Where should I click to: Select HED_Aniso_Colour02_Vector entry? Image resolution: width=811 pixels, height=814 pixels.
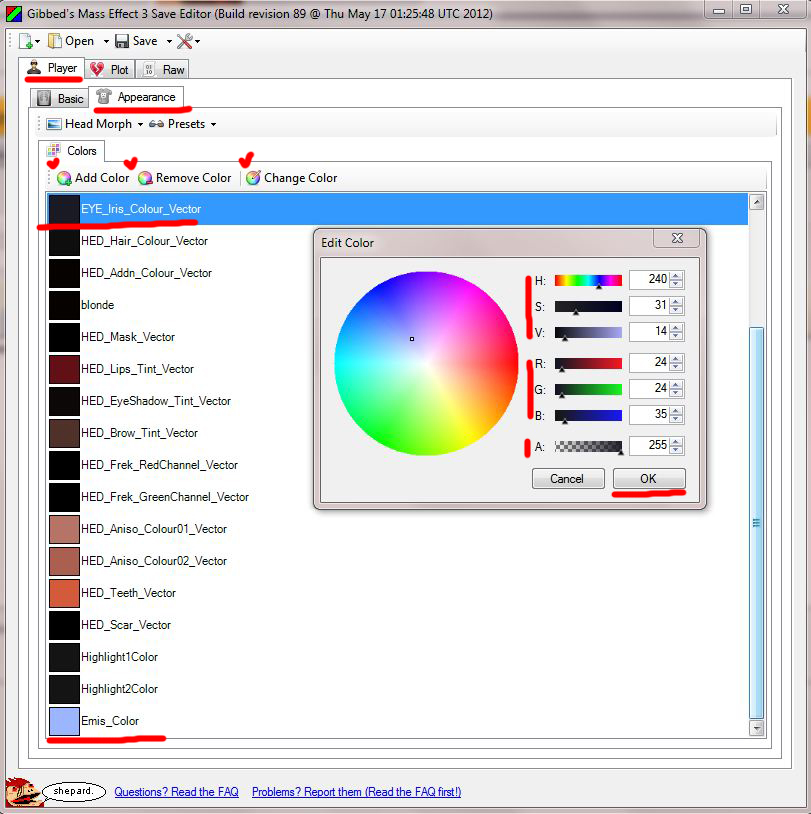click(x=154, y=561)
